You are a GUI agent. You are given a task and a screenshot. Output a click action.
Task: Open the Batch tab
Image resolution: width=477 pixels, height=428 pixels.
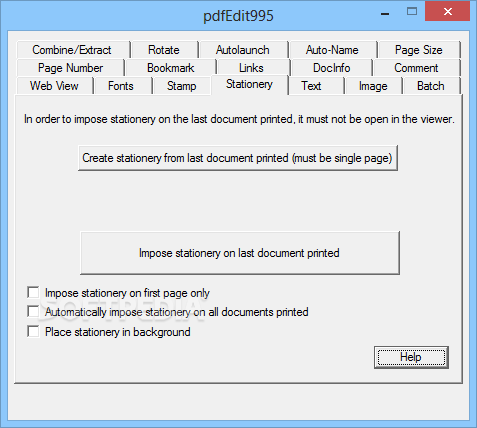(x=431, y=86)
